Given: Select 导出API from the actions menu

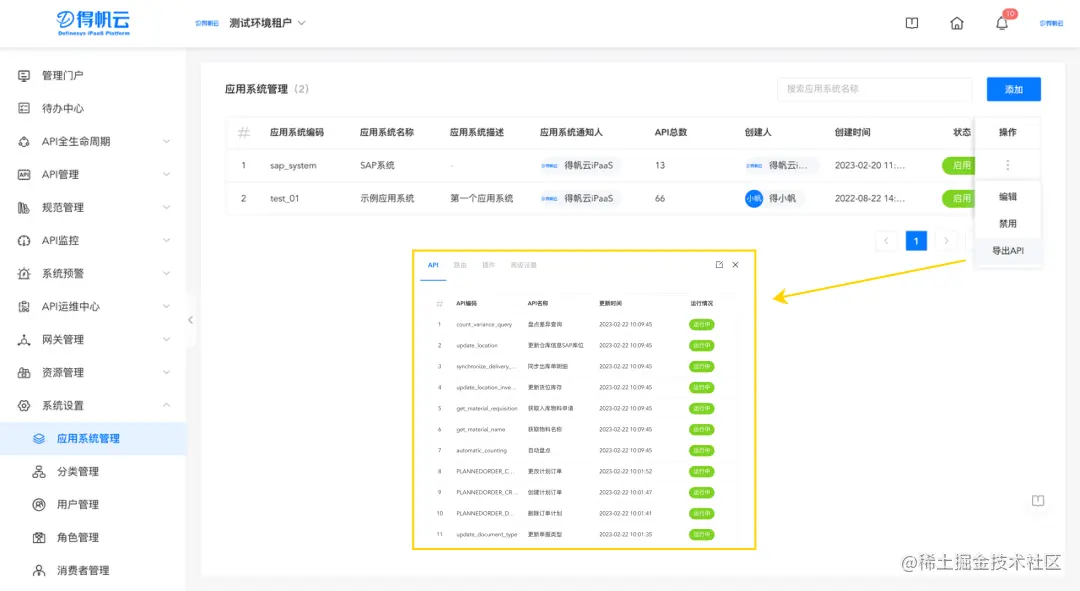Looking at the screenshot, I should [x=1007, y=252].
